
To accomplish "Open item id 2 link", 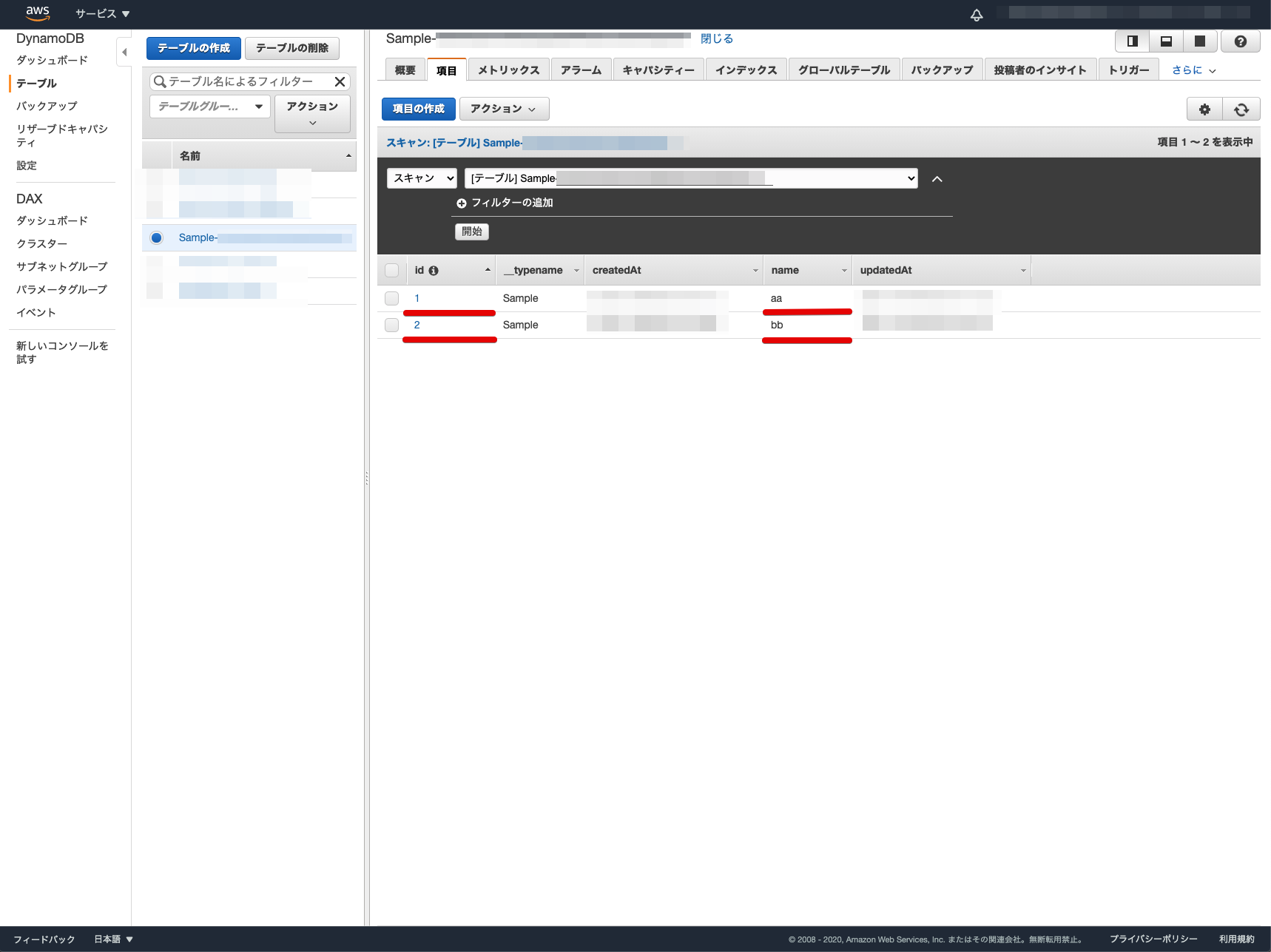I will [417, 325].
